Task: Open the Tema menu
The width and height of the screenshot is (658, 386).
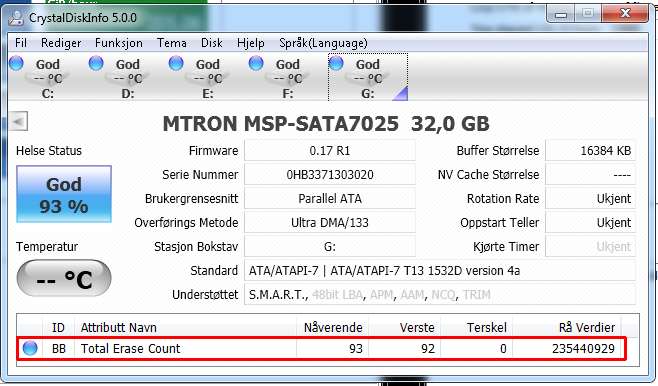Action: [172, 43]
